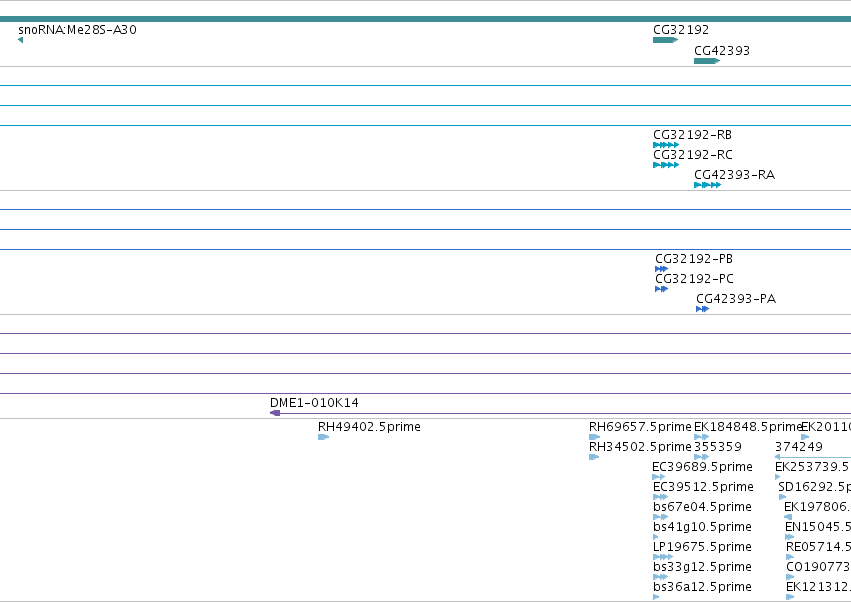Click the CG32192-PC label text
Screen dimensions: 851x602
[x=694, y=279]
